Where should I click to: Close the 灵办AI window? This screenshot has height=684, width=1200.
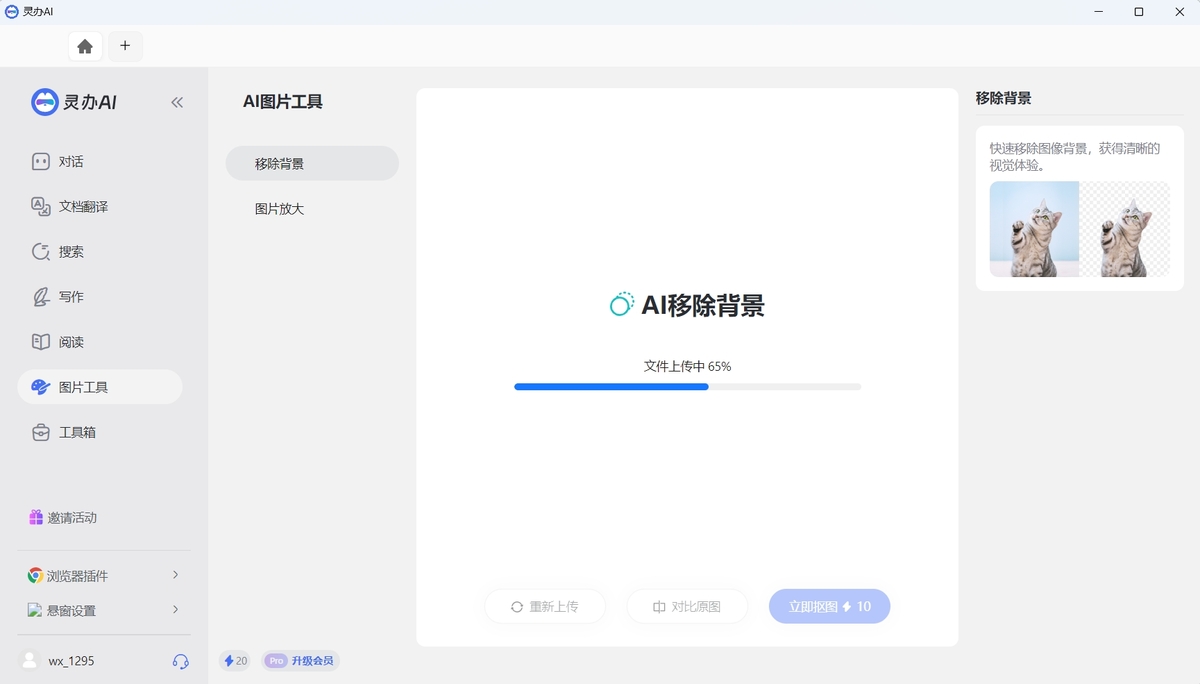1180,12
